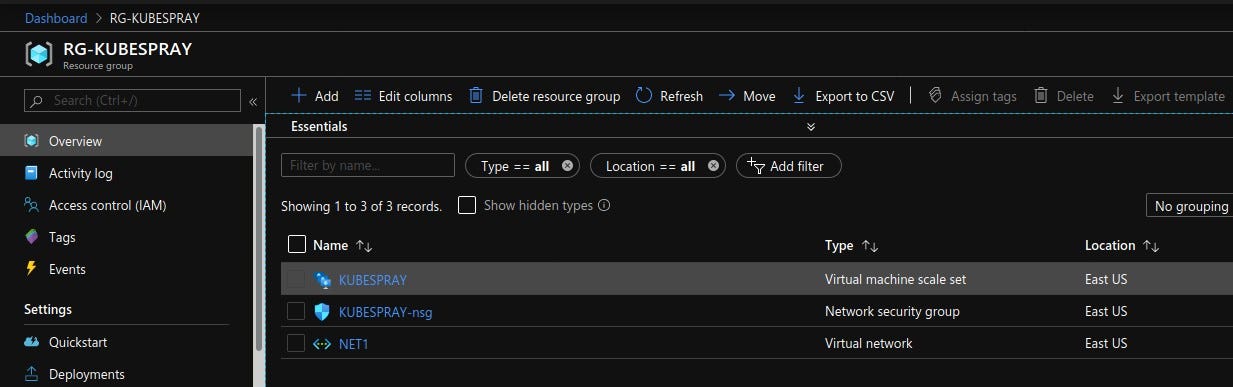Open the KUBESPRAY scale set link
The width and height of the screenshot is (1233, 387).
point(373,279)
